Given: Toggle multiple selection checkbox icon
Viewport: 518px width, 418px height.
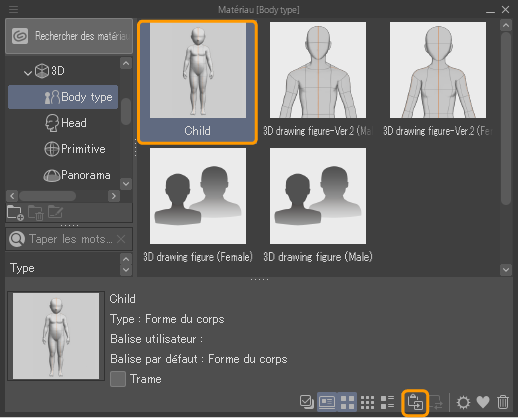Looking at the screenshot, I should 307,402.
